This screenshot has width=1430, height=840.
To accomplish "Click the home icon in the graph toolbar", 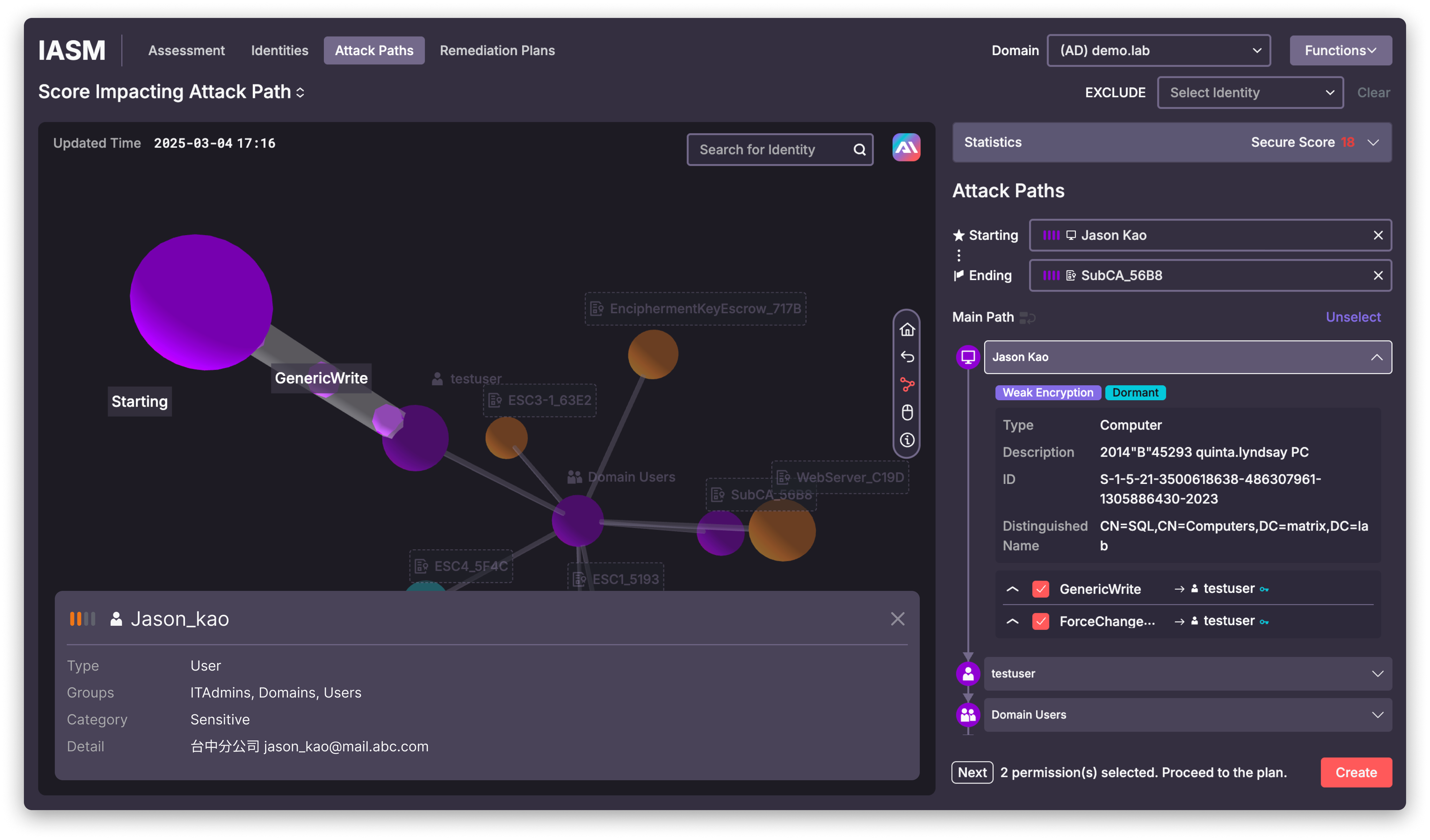I will click(x=907, y=329).
